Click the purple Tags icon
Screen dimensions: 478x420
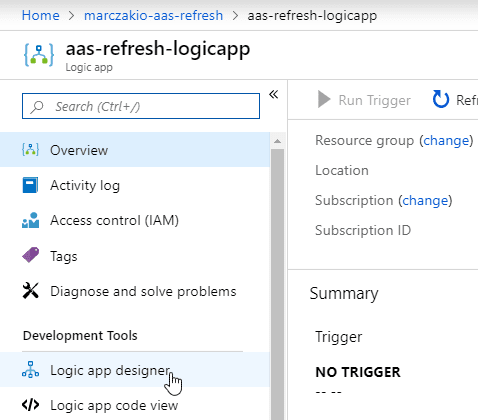pos(30,255)
